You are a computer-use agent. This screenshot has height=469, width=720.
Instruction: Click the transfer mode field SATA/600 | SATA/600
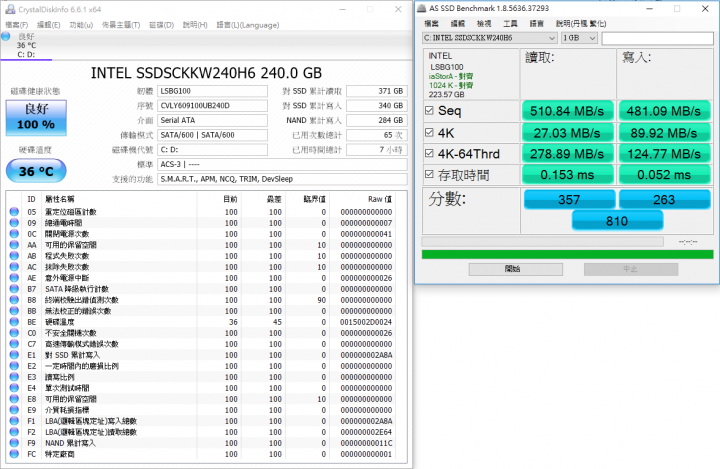(213, 135)
